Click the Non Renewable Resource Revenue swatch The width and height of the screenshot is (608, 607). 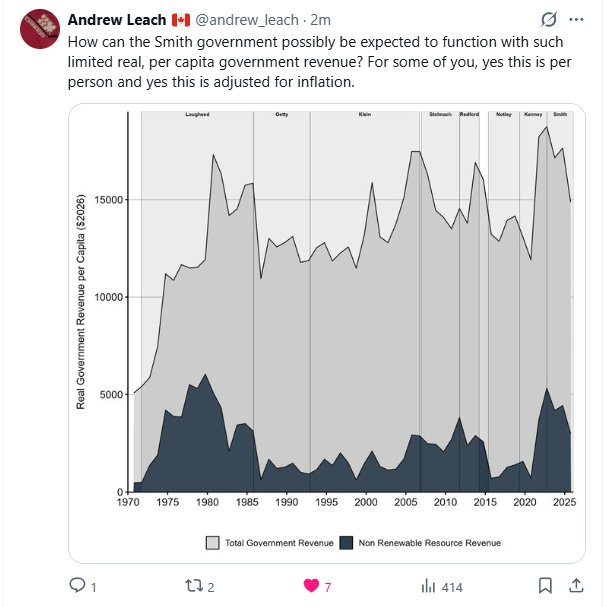(347, 542)
